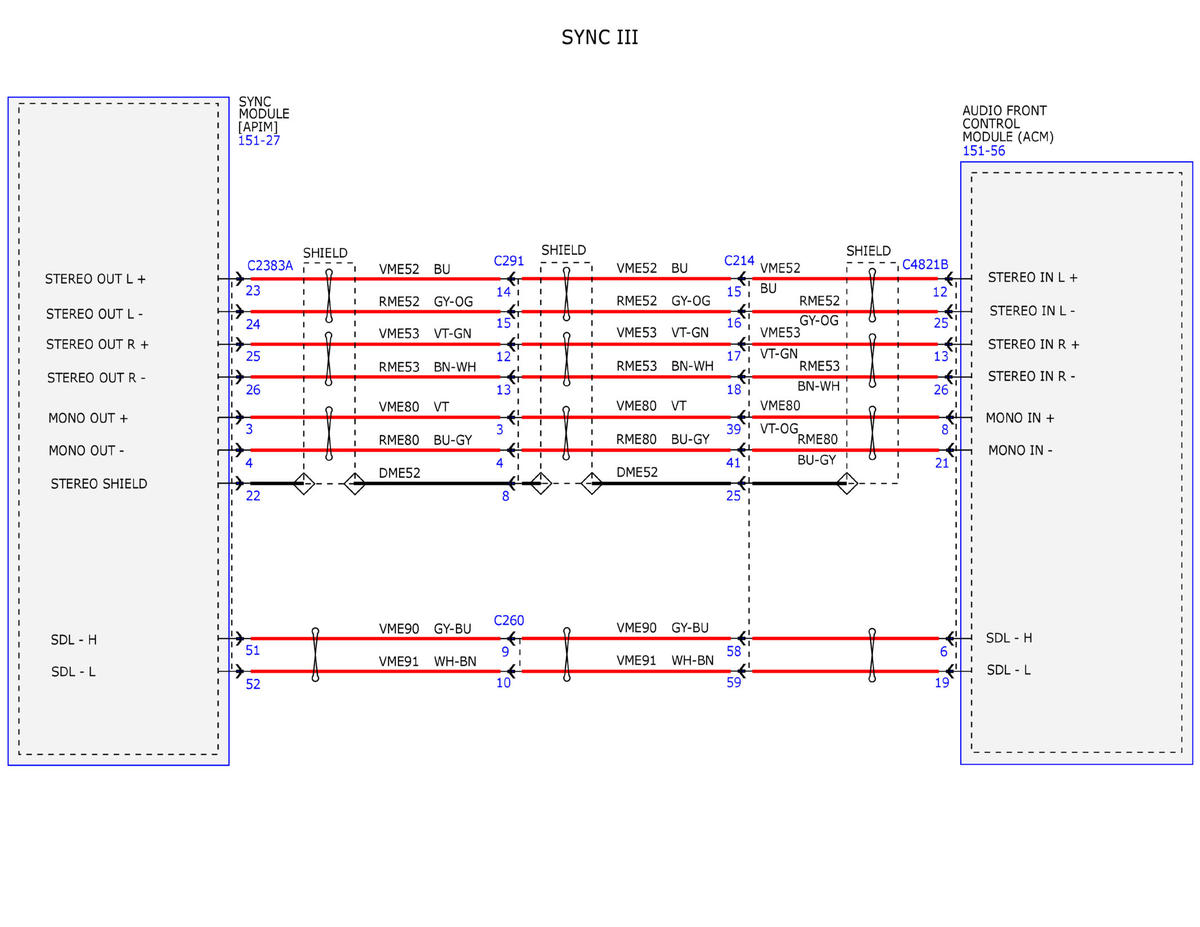1200x927 pixels.
Task: Click pin number 39 at C214
Action: [733, 429]
